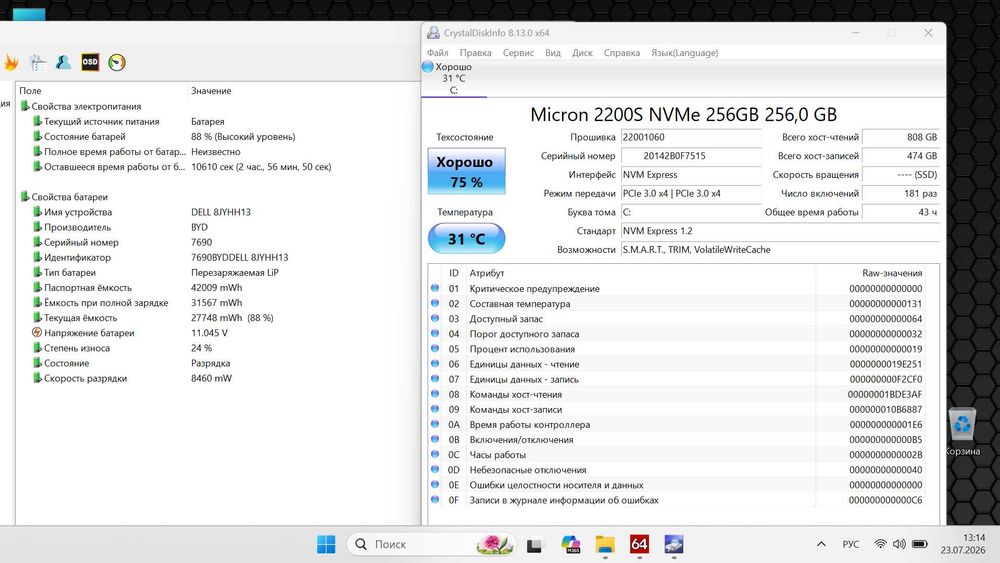
Task: Click status circle for Составная температура row
Action: (435, 303)
